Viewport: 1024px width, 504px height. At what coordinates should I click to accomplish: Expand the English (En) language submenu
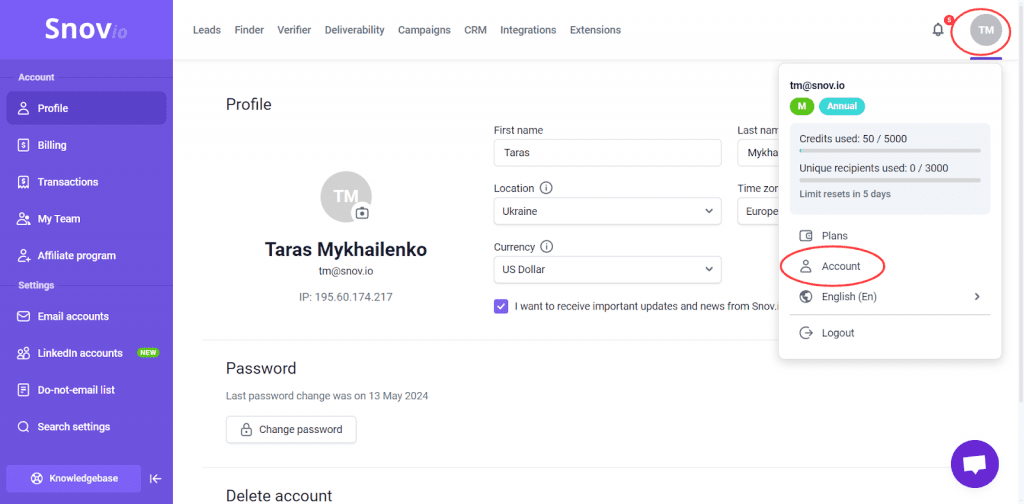(889, 296)
